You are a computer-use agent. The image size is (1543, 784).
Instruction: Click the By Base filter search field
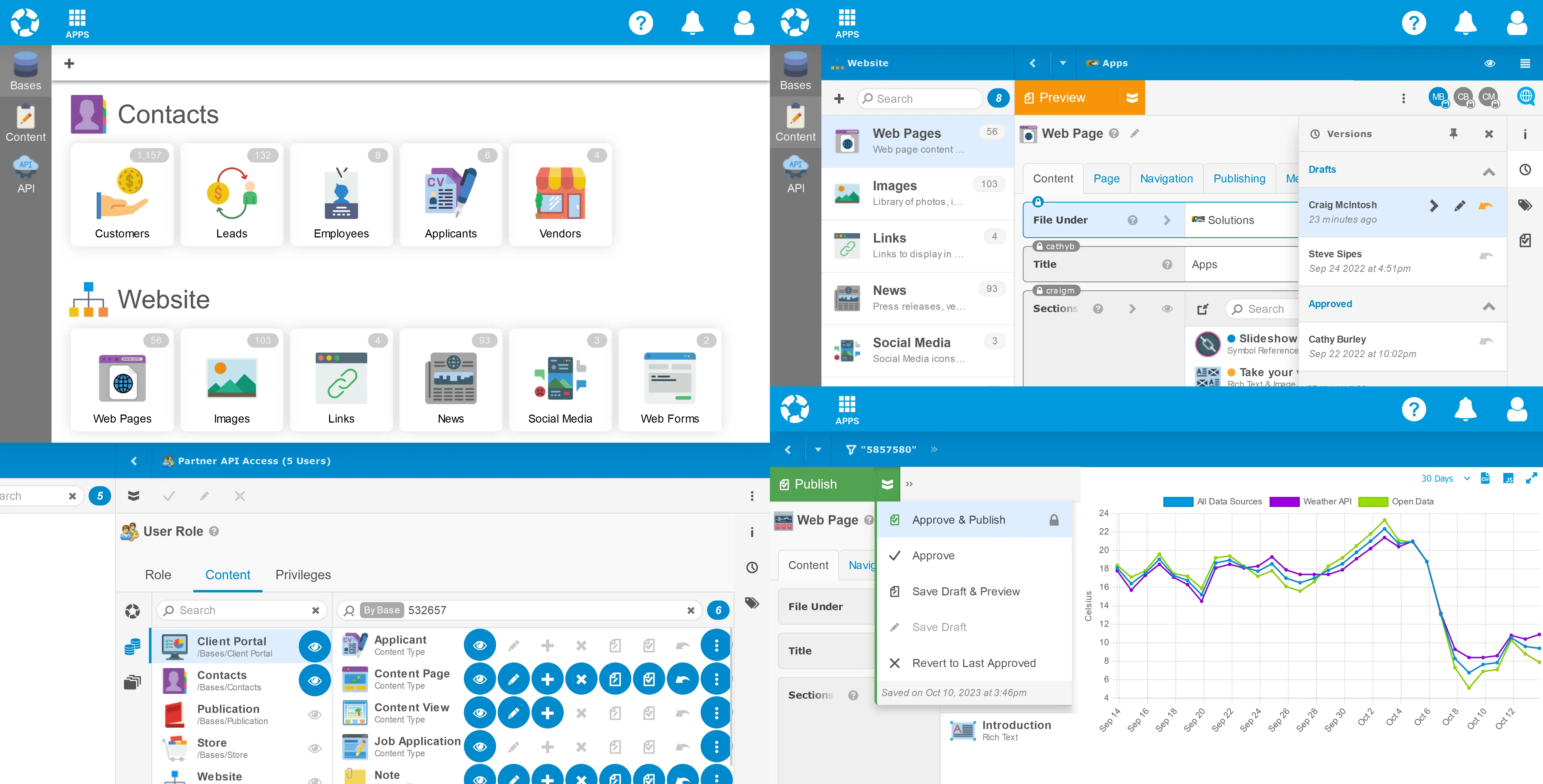pyautogui.click(x=539, y=610)
